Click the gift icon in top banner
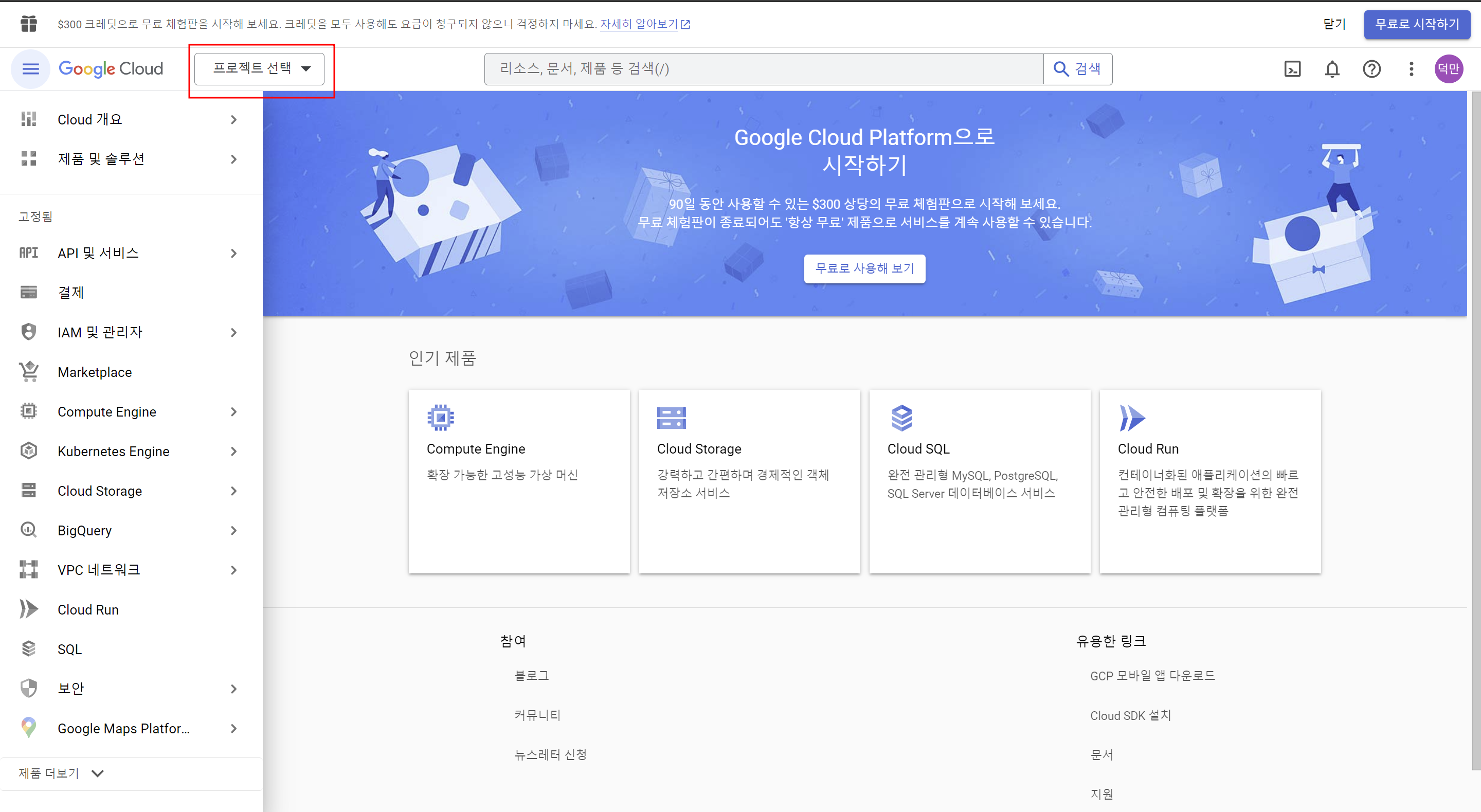The height and width of the screenshot is (812, 1481). coord(29,24)
